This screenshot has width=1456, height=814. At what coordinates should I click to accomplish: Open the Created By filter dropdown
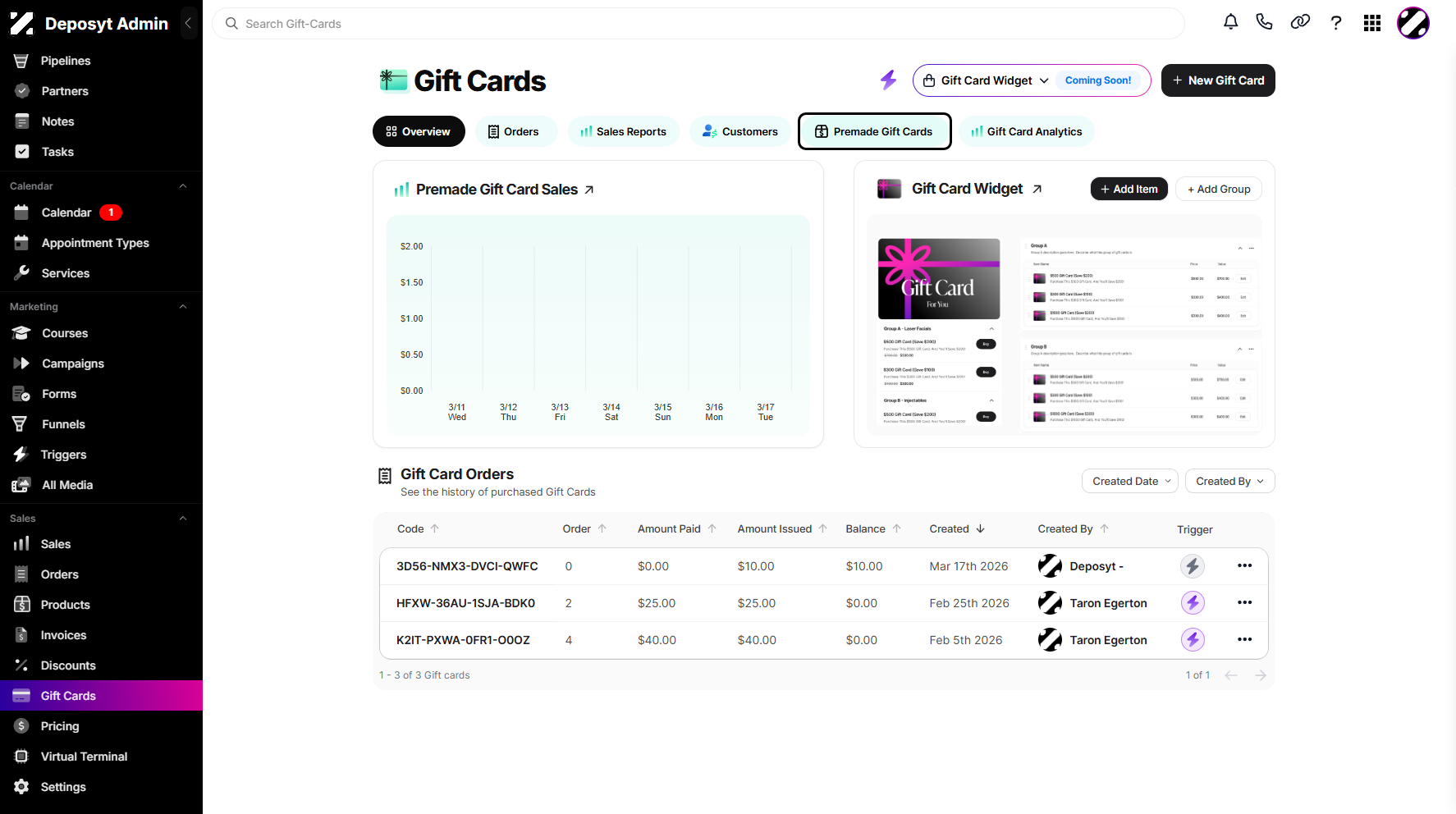(1229, 481)
